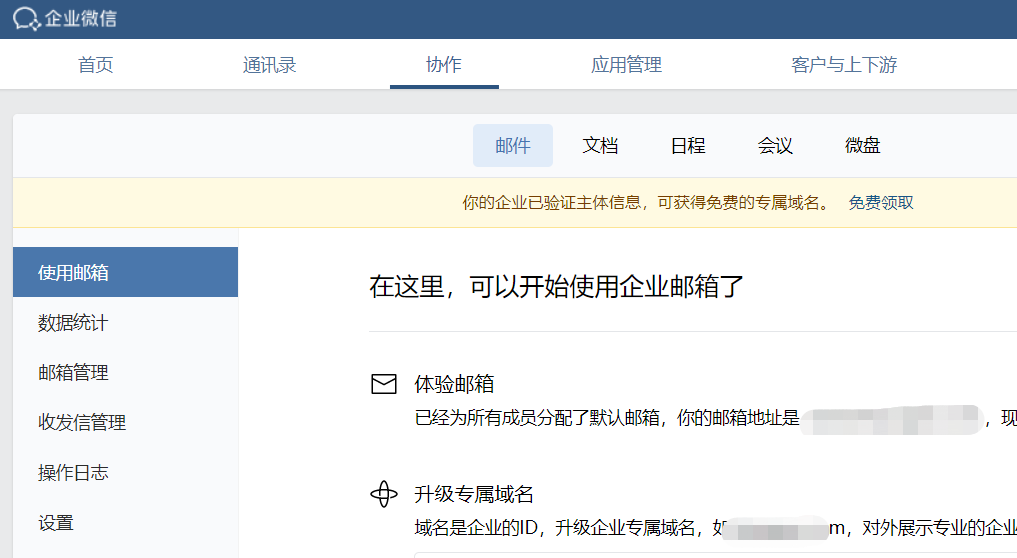
Task: Open 数据统计 in the sidebar
Action: coord(74,323)
